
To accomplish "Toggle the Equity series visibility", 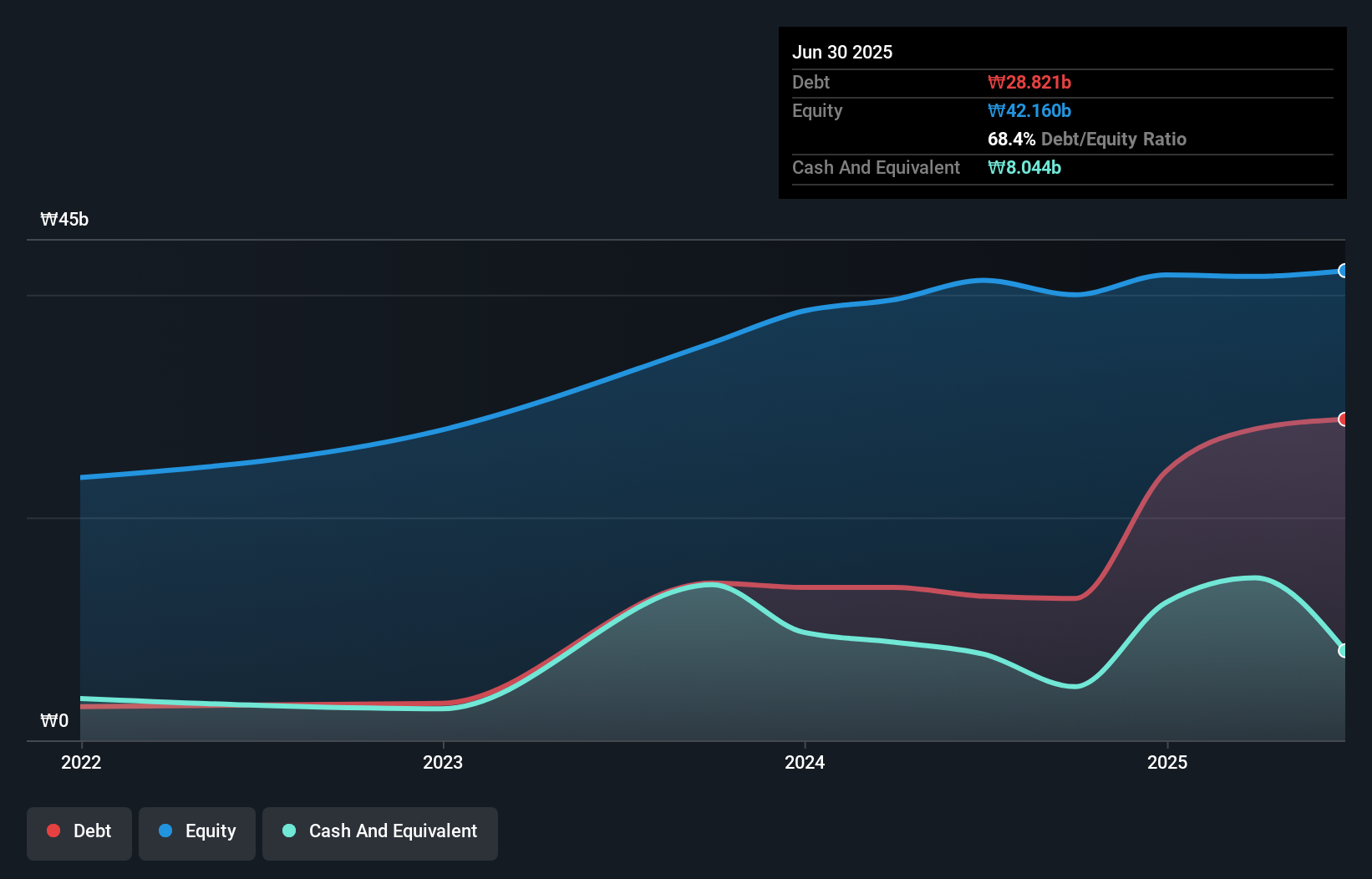I will (196, 831).
